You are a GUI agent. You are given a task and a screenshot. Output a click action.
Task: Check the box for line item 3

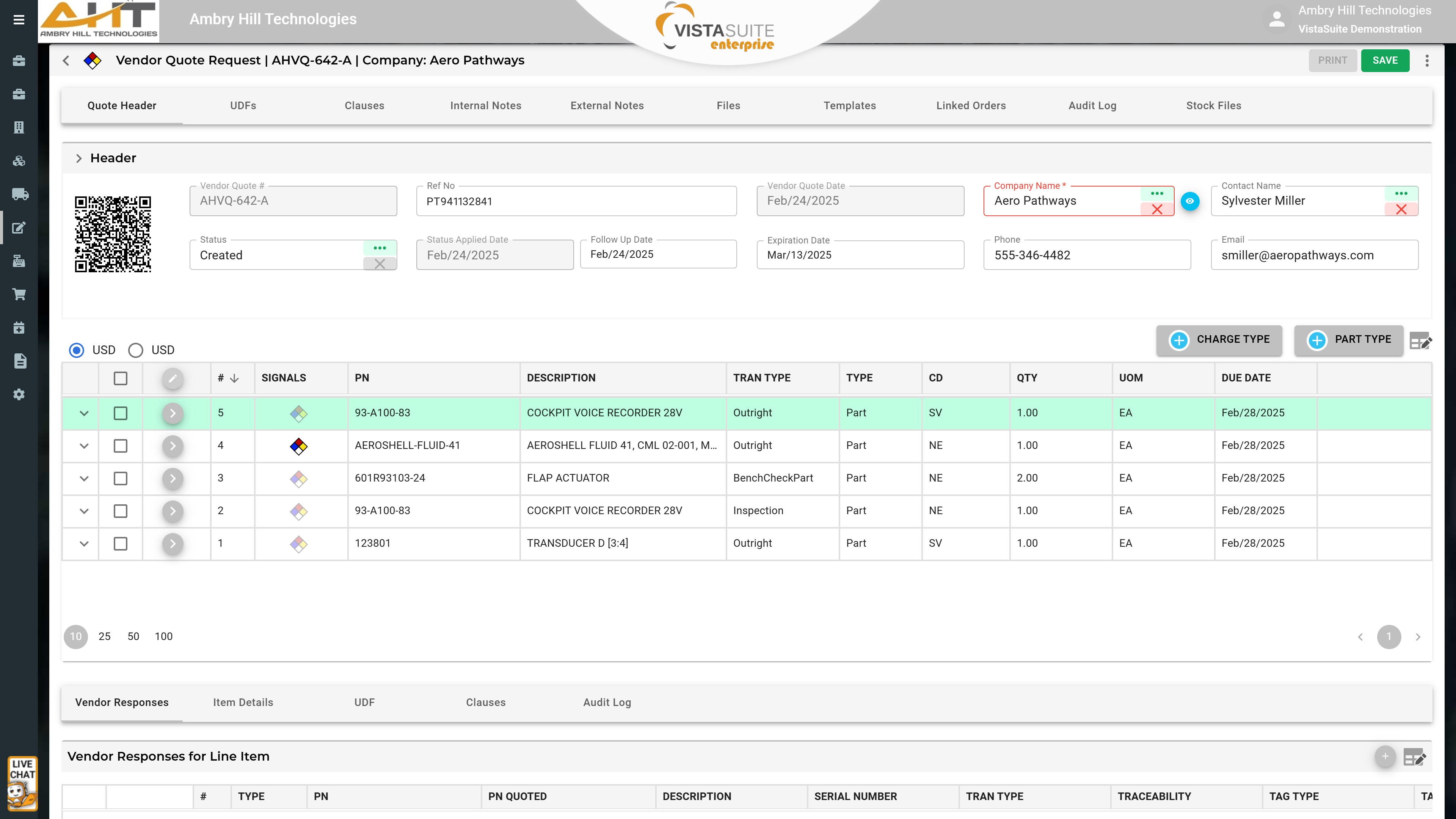121,479
